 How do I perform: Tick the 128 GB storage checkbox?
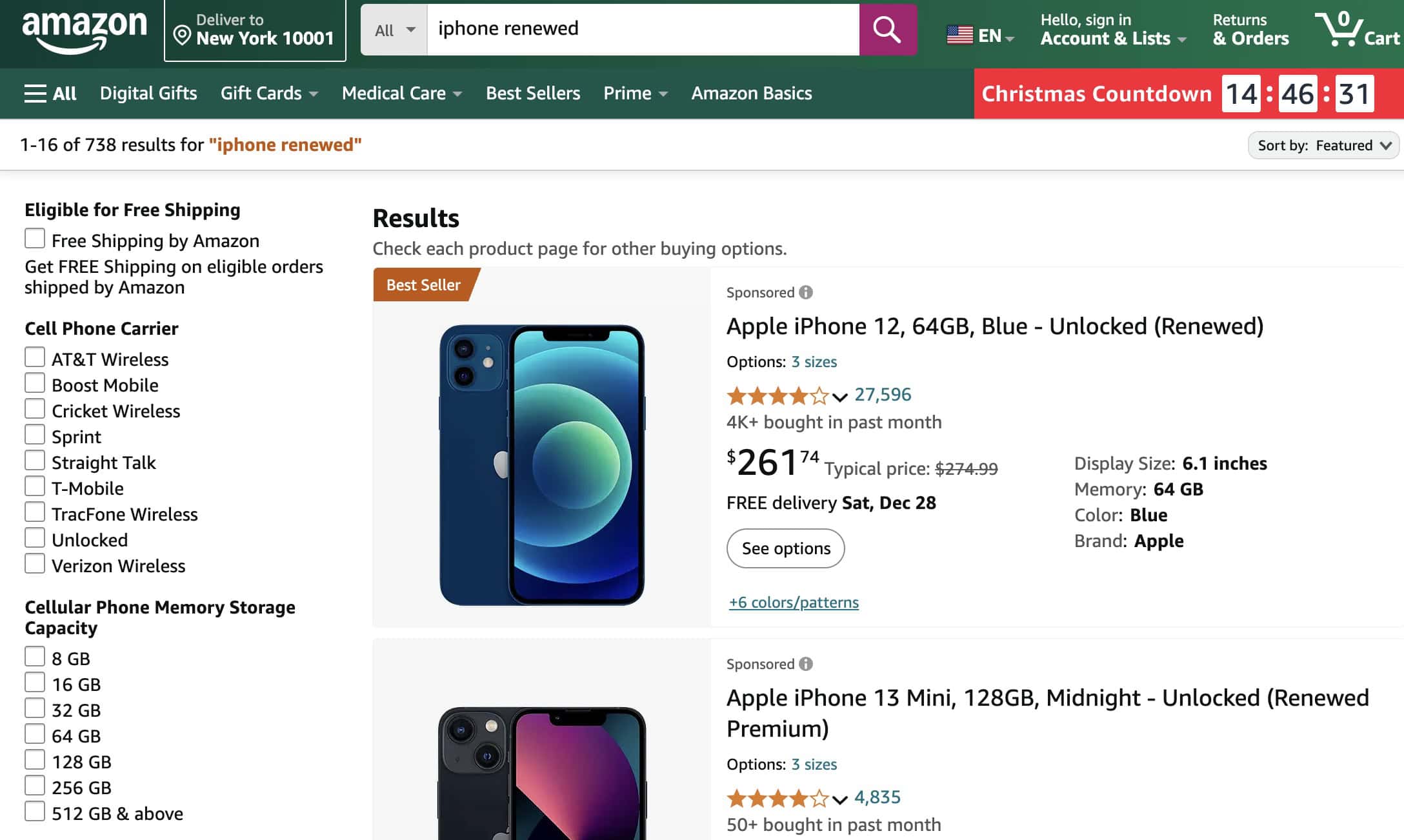coord(35,760)
